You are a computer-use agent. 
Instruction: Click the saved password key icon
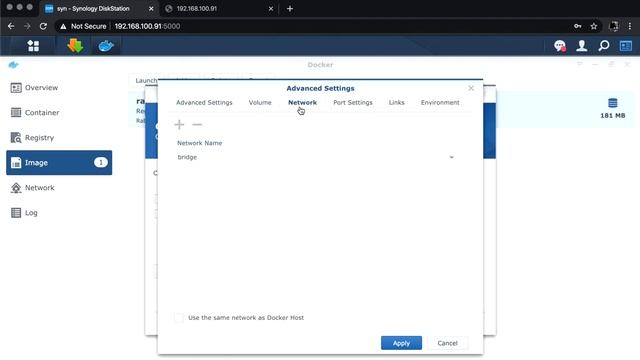click(x=578, y=26)
